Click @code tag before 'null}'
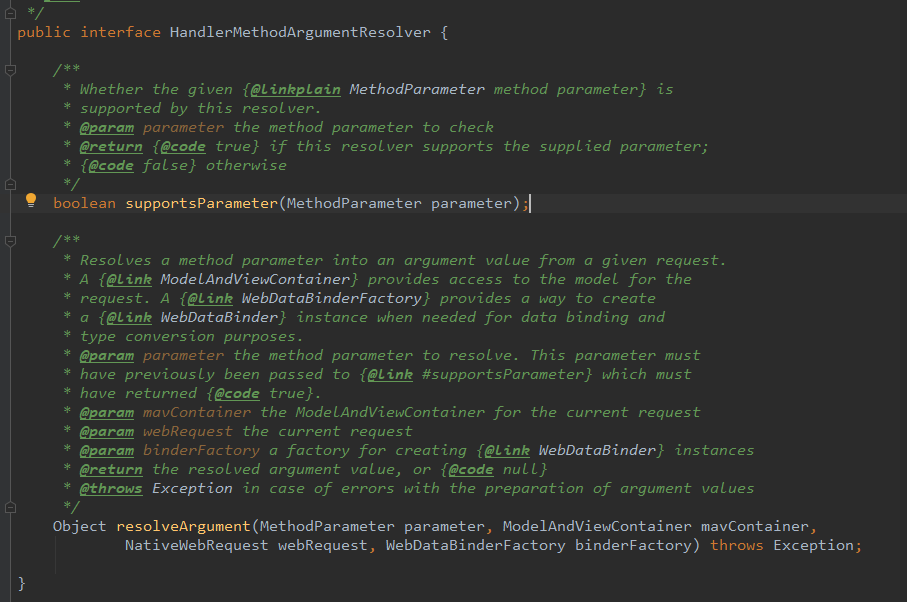This screenshot has width=907, height=602. 471,470
